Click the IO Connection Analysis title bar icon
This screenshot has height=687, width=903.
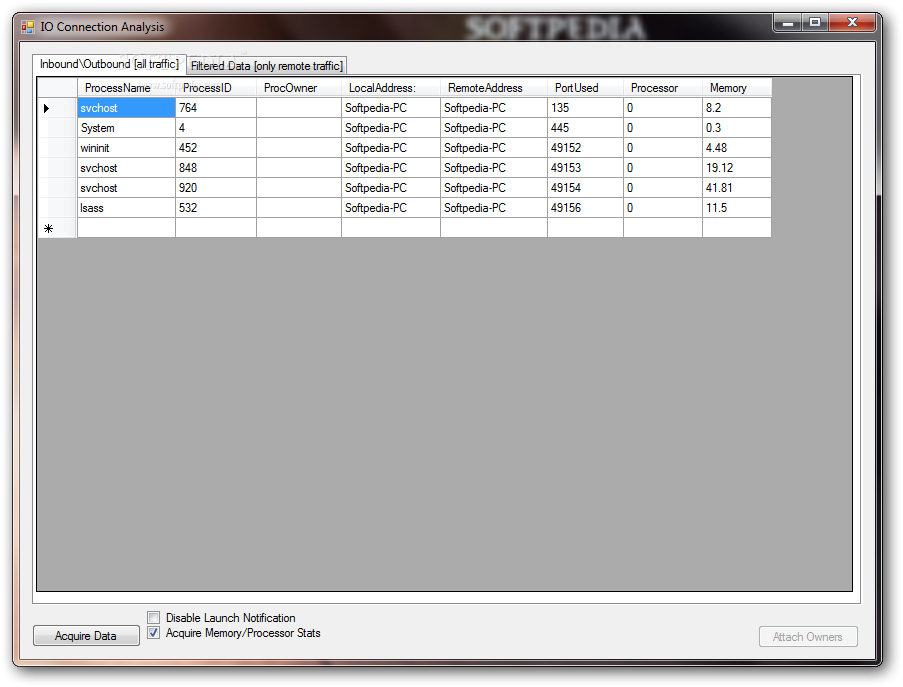(28, 26)
